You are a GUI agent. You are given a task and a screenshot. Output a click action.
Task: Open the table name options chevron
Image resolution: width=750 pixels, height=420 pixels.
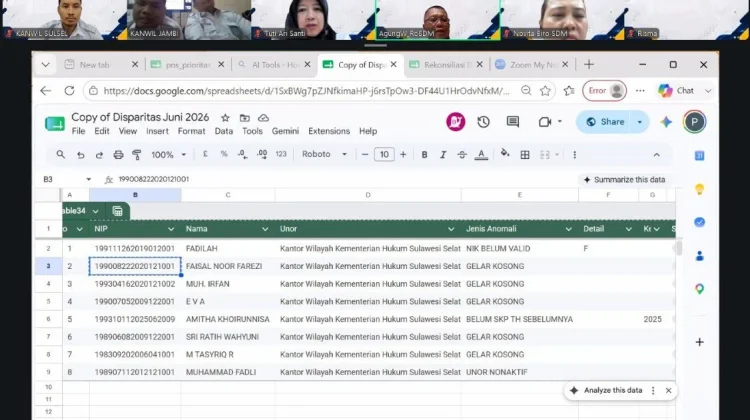(x=96, y=211)
